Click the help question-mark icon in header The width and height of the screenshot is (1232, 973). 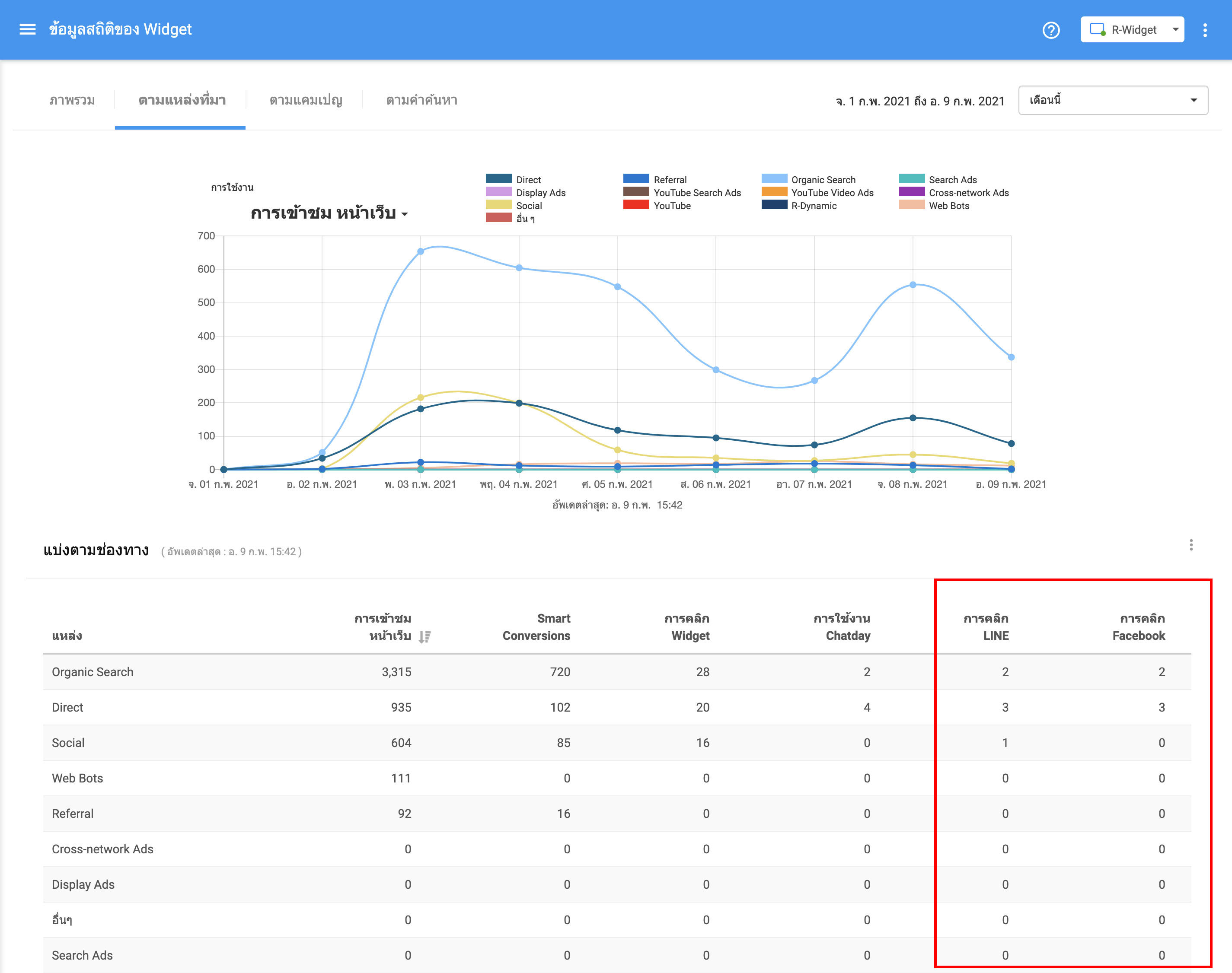click(1051, 30)
